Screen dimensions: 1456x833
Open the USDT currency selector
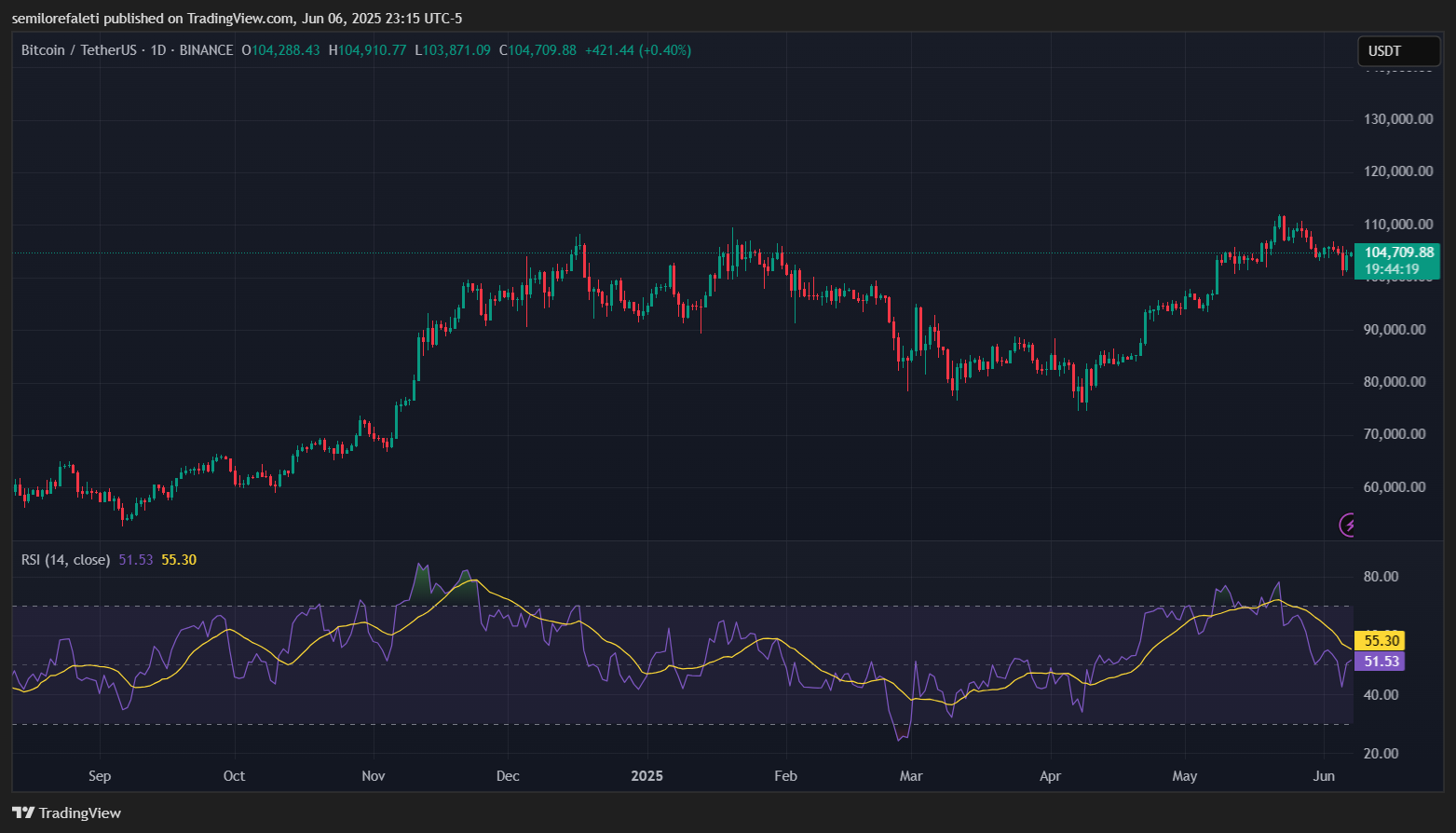(1397, 51)
